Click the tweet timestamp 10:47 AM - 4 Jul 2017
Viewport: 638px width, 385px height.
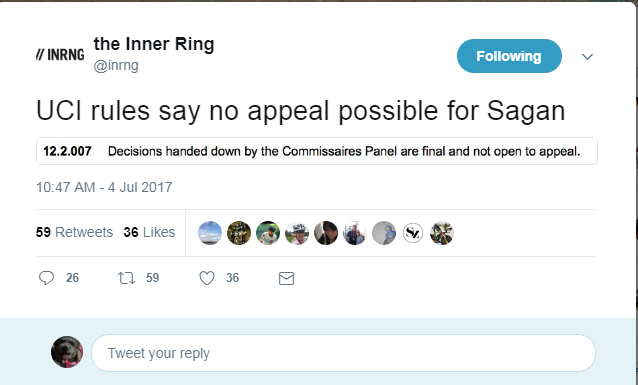[x=104, y=187]
